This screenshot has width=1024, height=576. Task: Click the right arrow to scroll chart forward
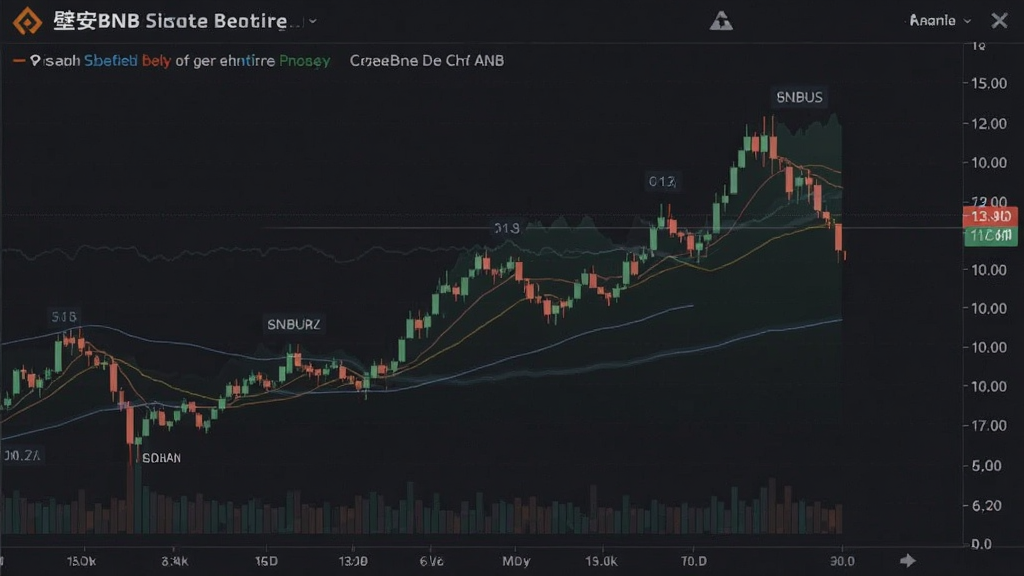pos(908,560)
